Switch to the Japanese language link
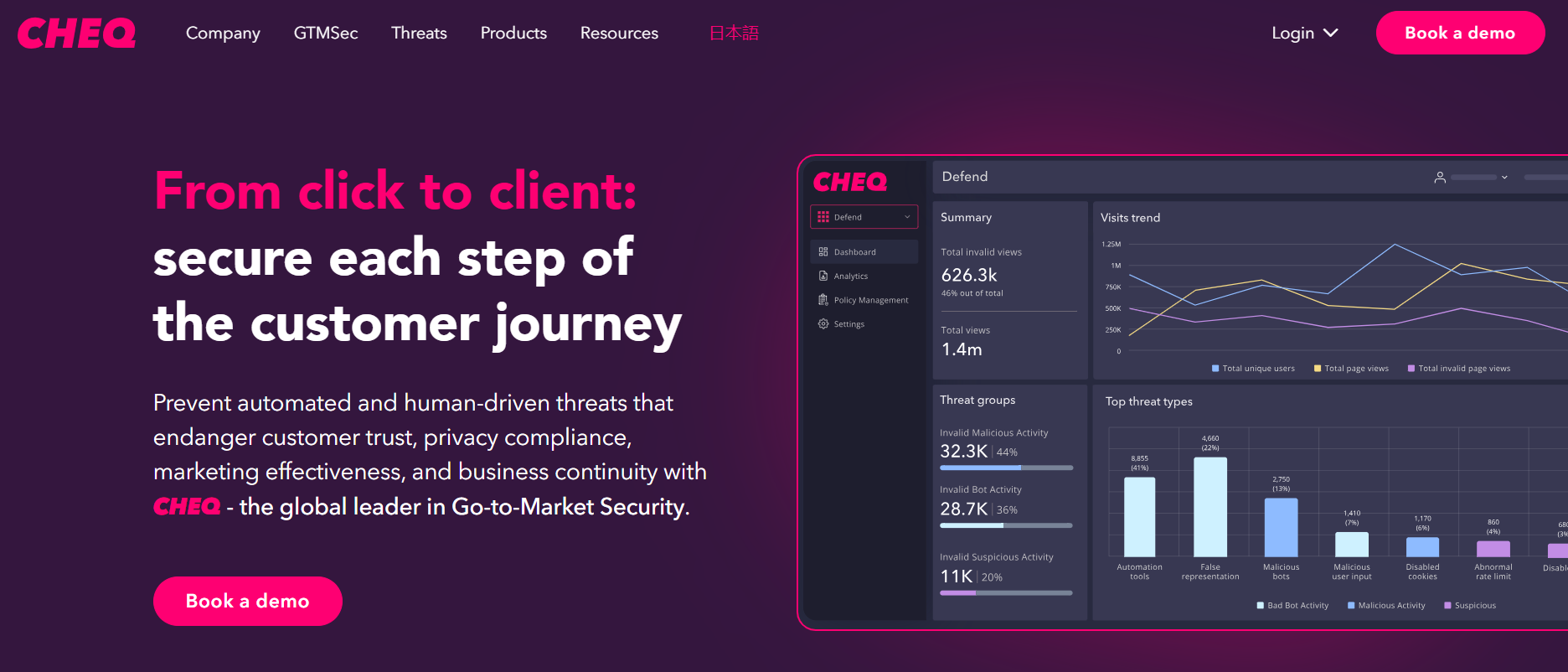Screen dimensions: 1568x672 [734, 33]
